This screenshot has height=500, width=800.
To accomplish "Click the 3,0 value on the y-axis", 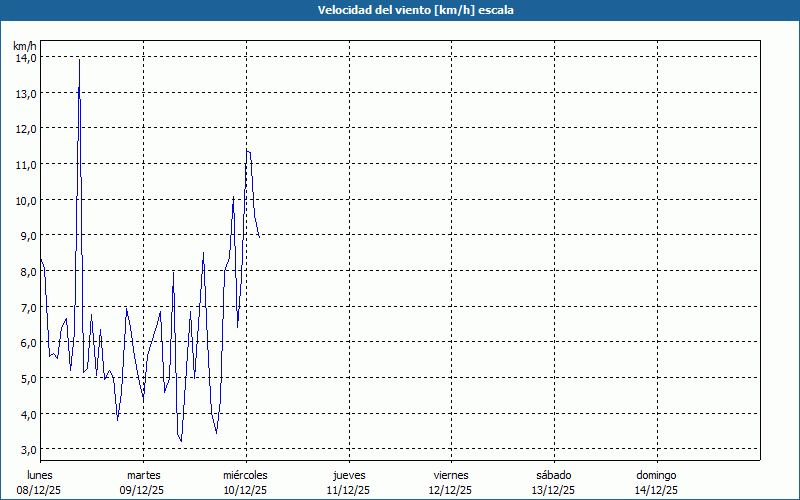I will (x=28, y=449).
